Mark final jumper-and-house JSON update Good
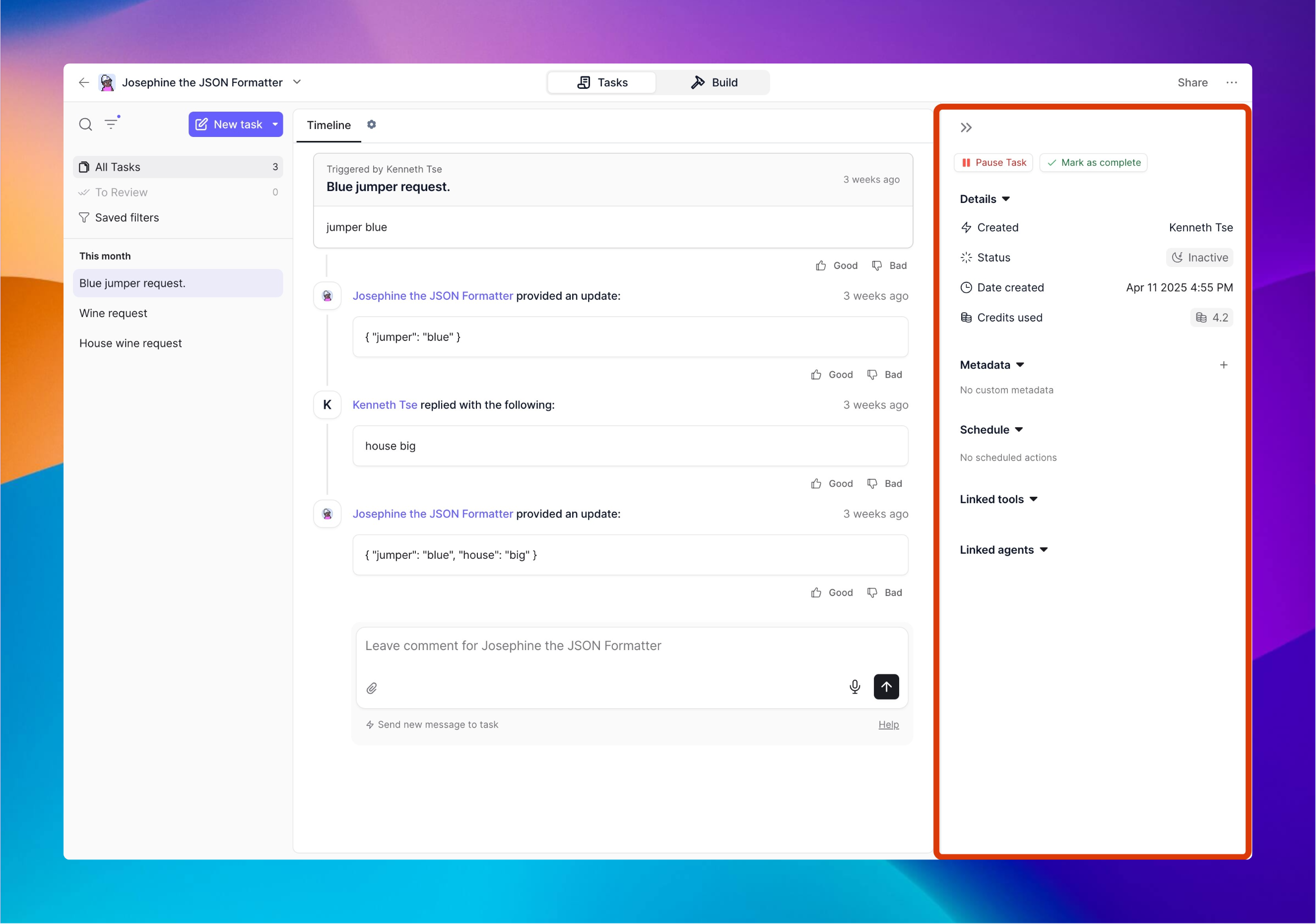 pyautogui.click(x=832, y=593)
